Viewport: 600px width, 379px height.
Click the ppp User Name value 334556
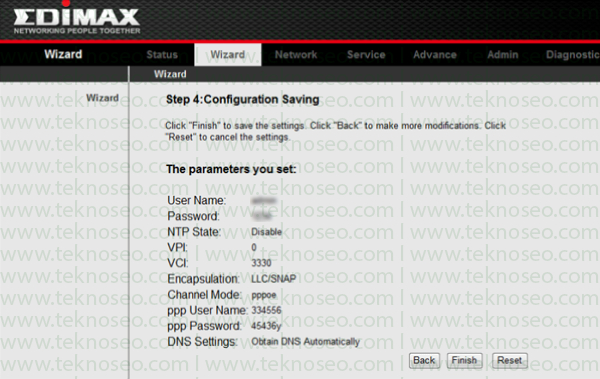(266, 310)
